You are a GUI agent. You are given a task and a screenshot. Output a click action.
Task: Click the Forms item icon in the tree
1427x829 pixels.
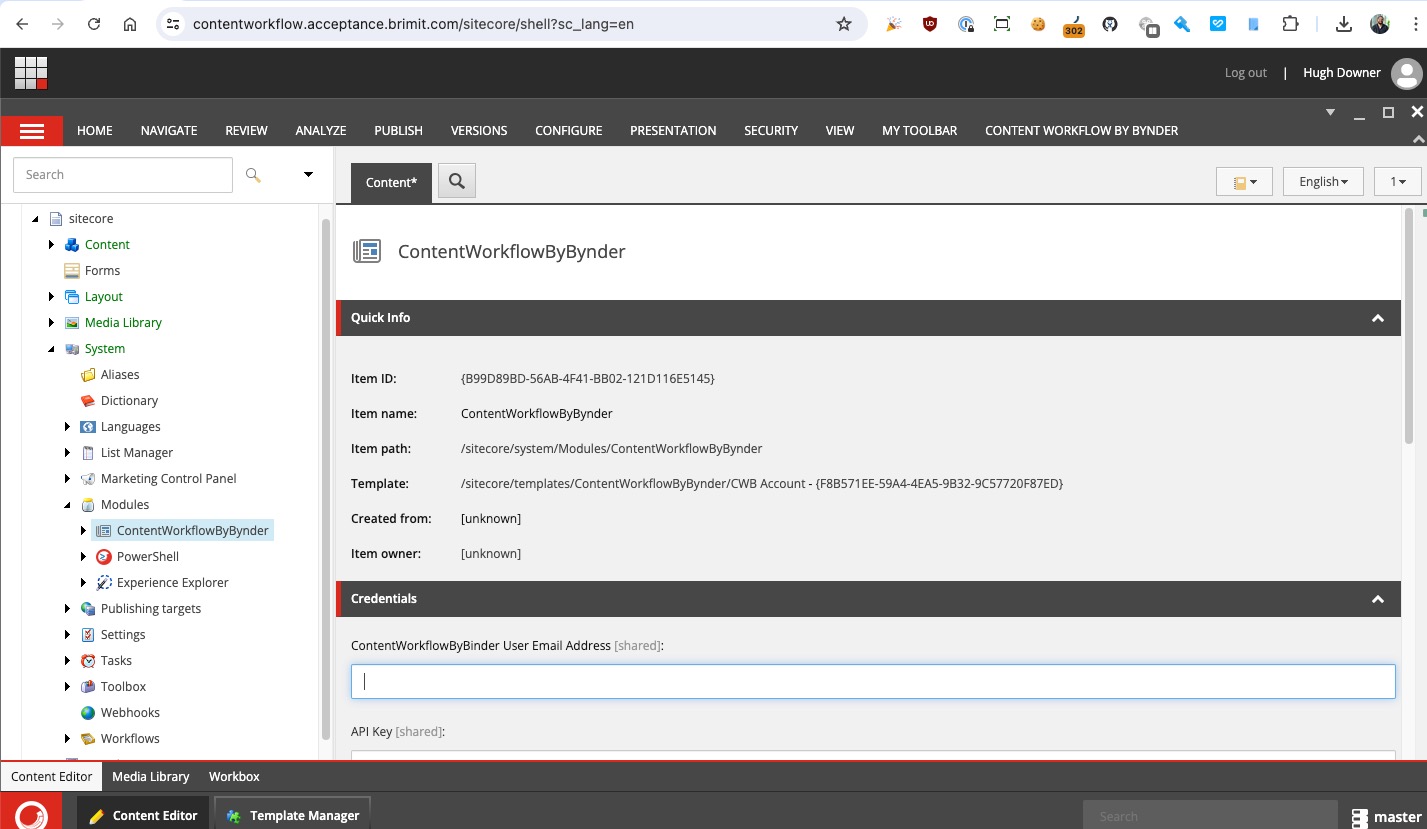pyautogui.click(x=72, y=271)
